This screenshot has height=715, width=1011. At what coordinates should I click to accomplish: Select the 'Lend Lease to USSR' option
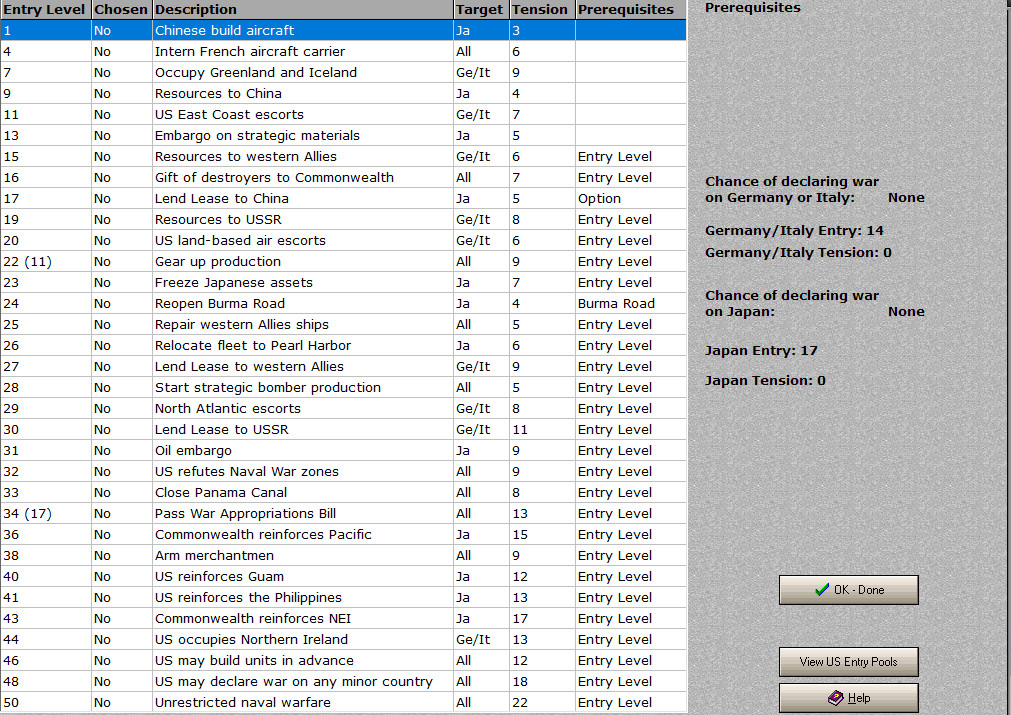(x=343, y=430)
